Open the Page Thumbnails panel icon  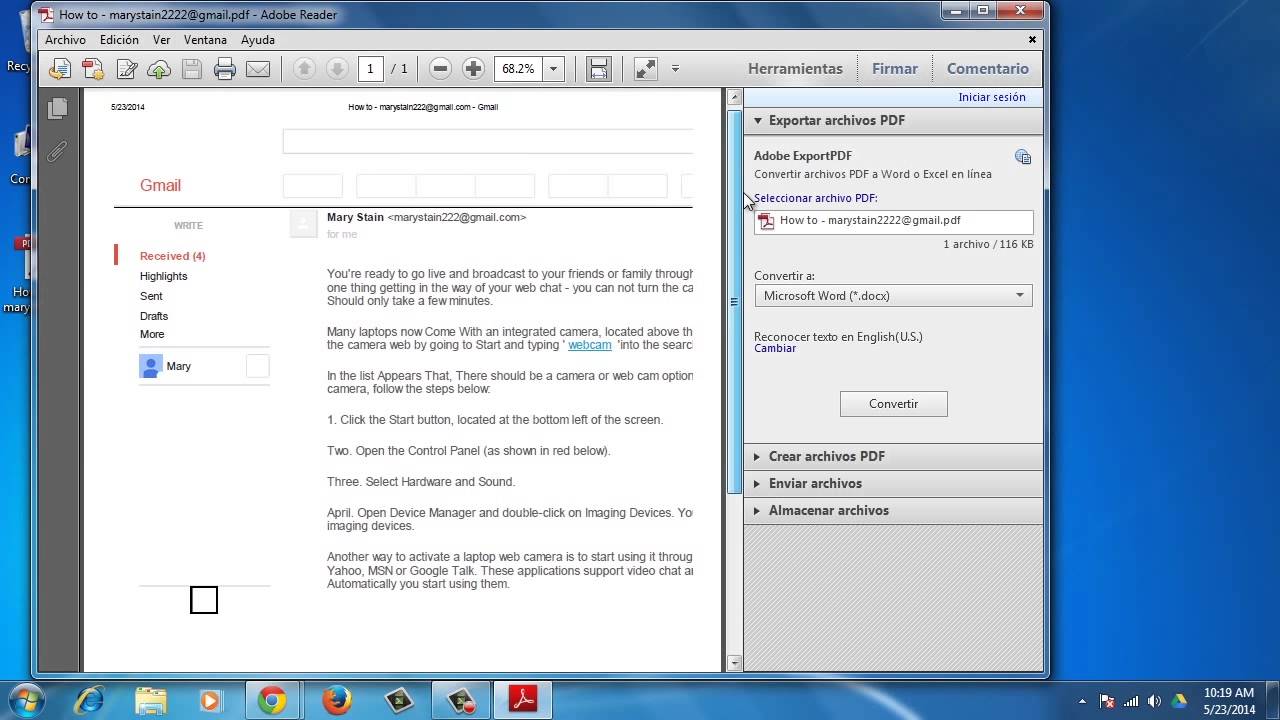tap(58, 108)
